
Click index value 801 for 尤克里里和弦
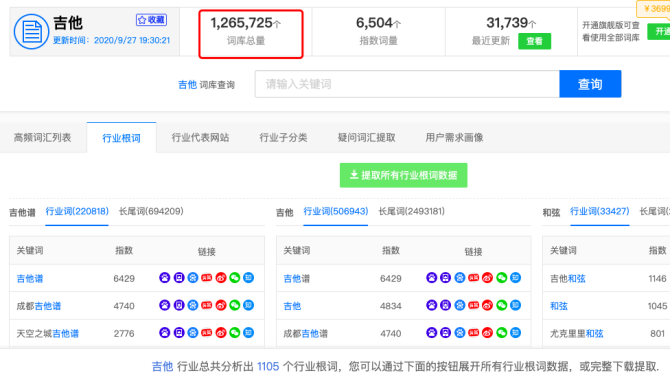[x=657, y=333]
